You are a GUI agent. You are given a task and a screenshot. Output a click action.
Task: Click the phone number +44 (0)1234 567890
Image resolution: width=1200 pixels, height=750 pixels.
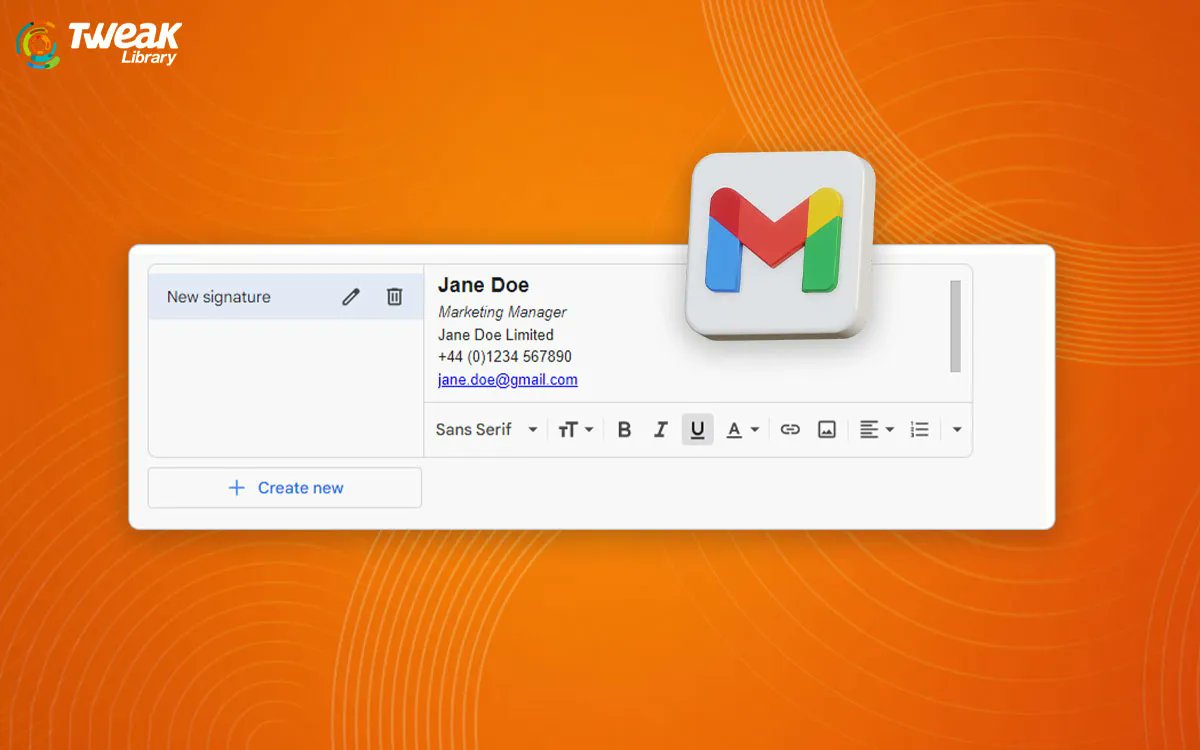(x=505, y=357)
